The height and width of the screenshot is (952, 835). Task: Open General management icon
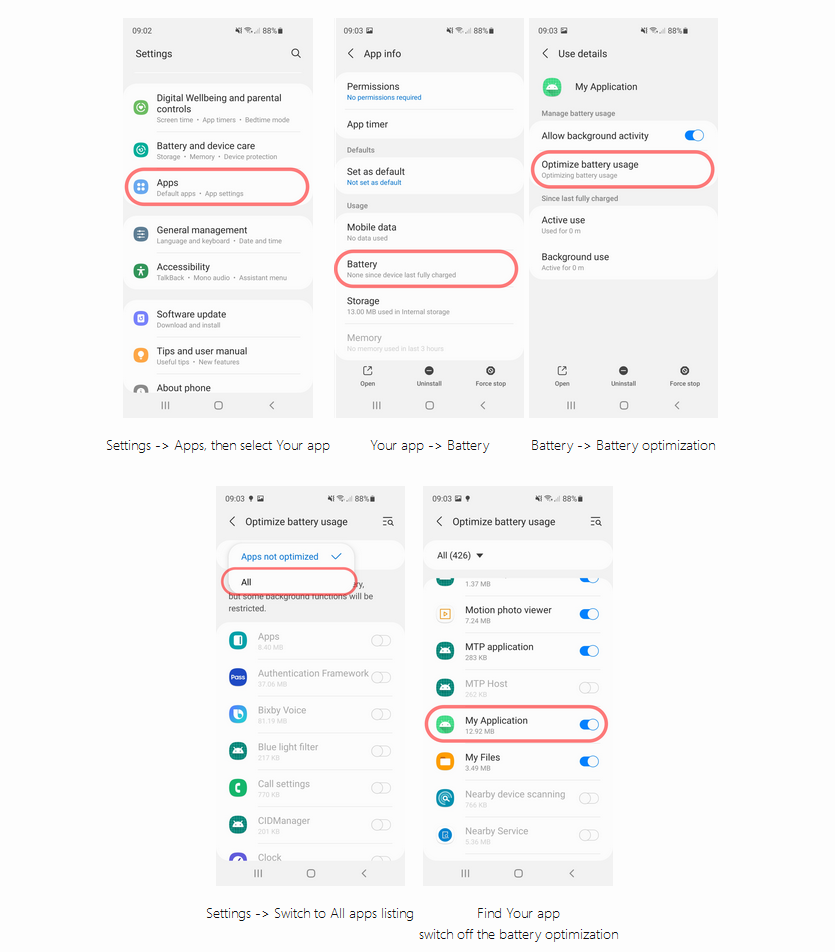click(141, 234)
